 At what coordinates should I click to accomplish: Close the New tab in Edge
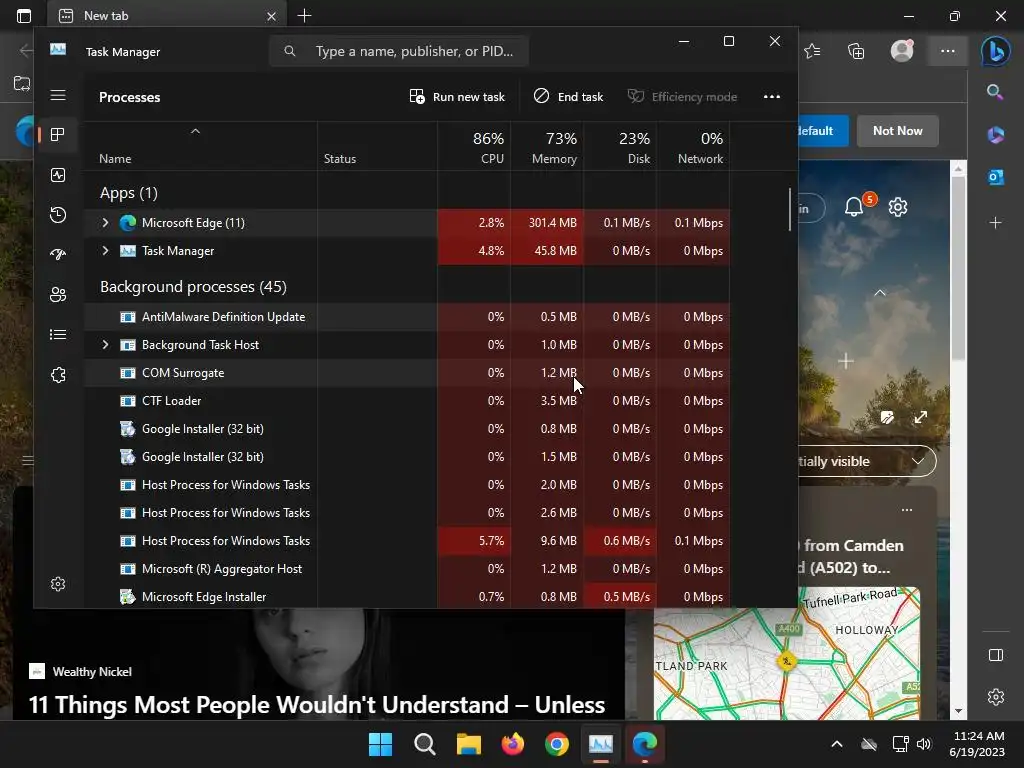click(271, 16)
